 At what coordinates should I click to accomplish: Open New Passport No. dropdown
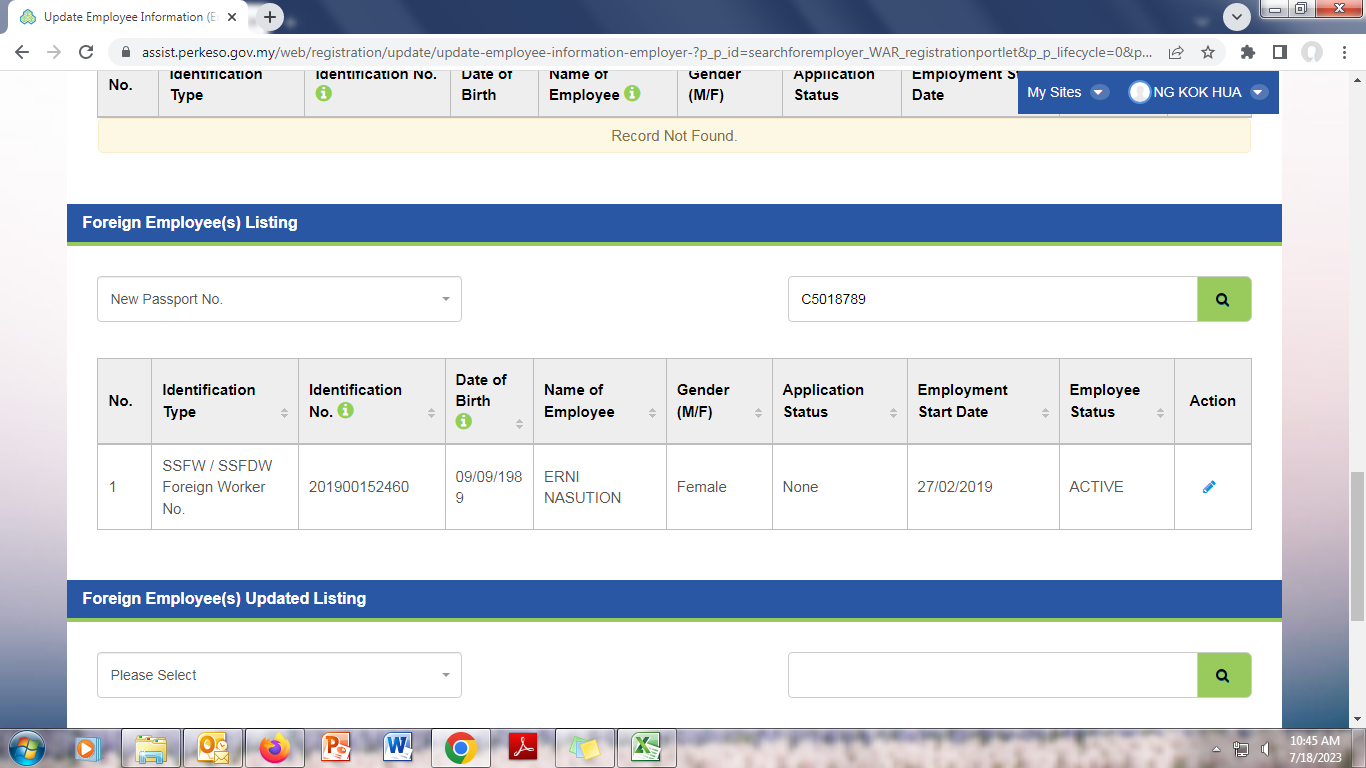tap(279, 299)
